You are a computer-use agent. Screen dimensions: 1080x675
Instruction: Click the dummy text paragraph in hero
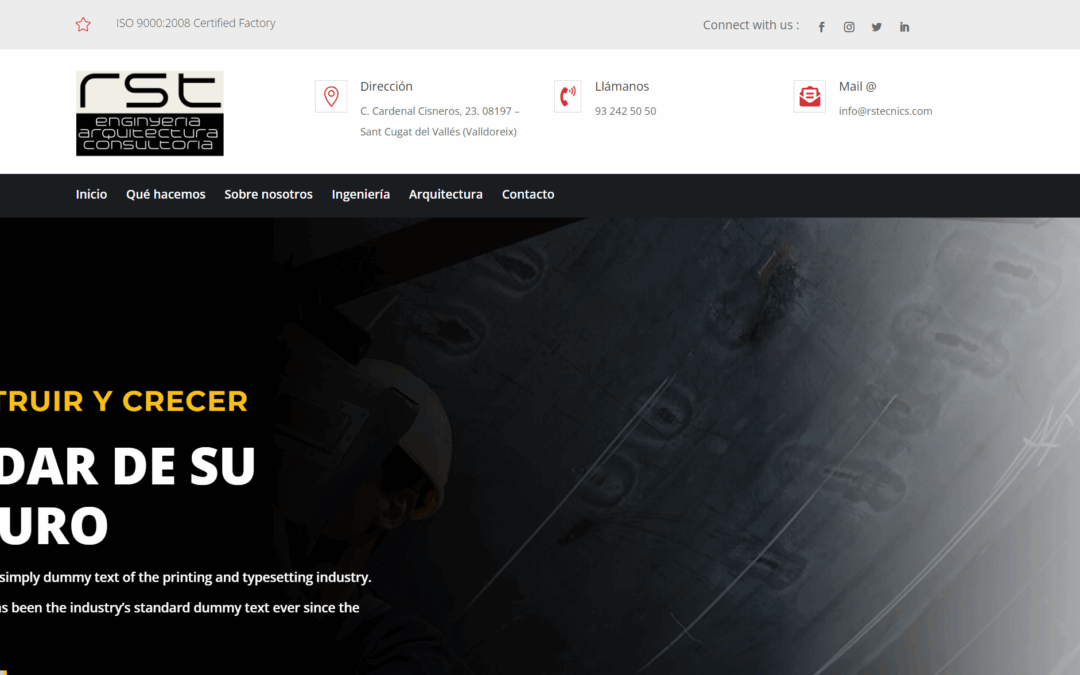[x=185, y=592]
